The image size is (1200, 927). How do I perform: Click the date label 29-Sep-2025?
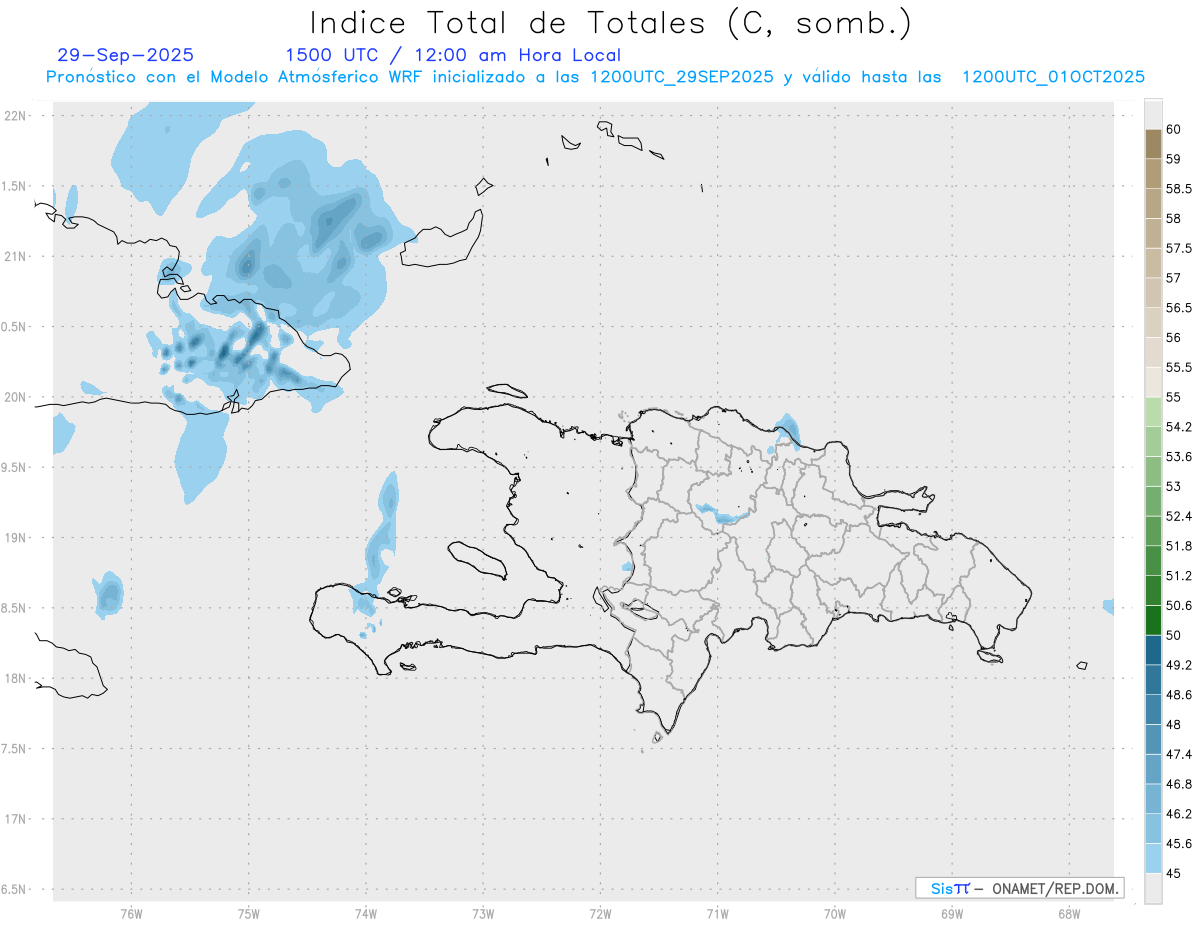[126, 55]
